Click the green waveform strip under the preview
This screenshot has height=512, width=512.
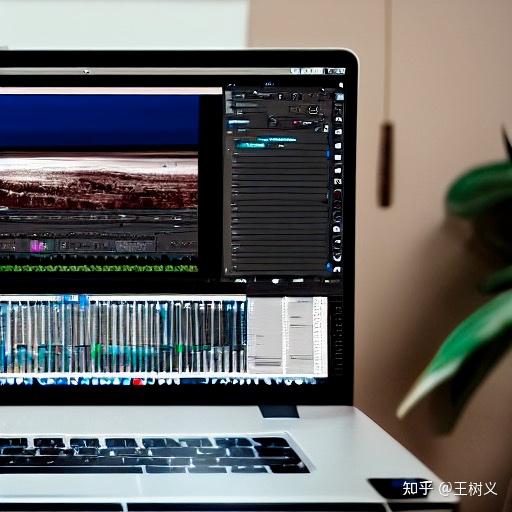(x=99, y=268)
